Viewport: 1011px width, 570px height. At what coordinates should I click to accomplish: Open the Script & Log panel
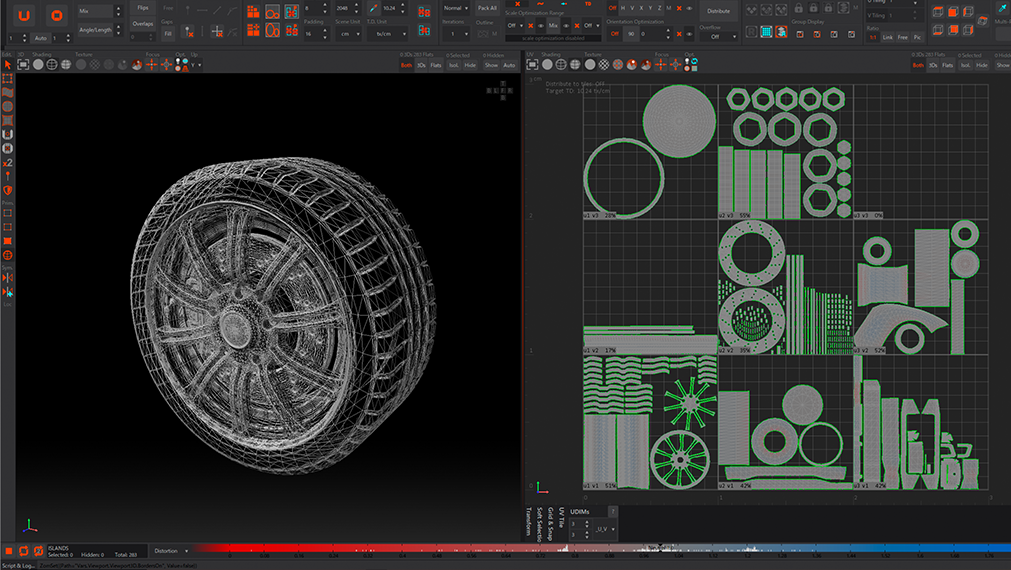pyautogui.click(x=19, y=565)
